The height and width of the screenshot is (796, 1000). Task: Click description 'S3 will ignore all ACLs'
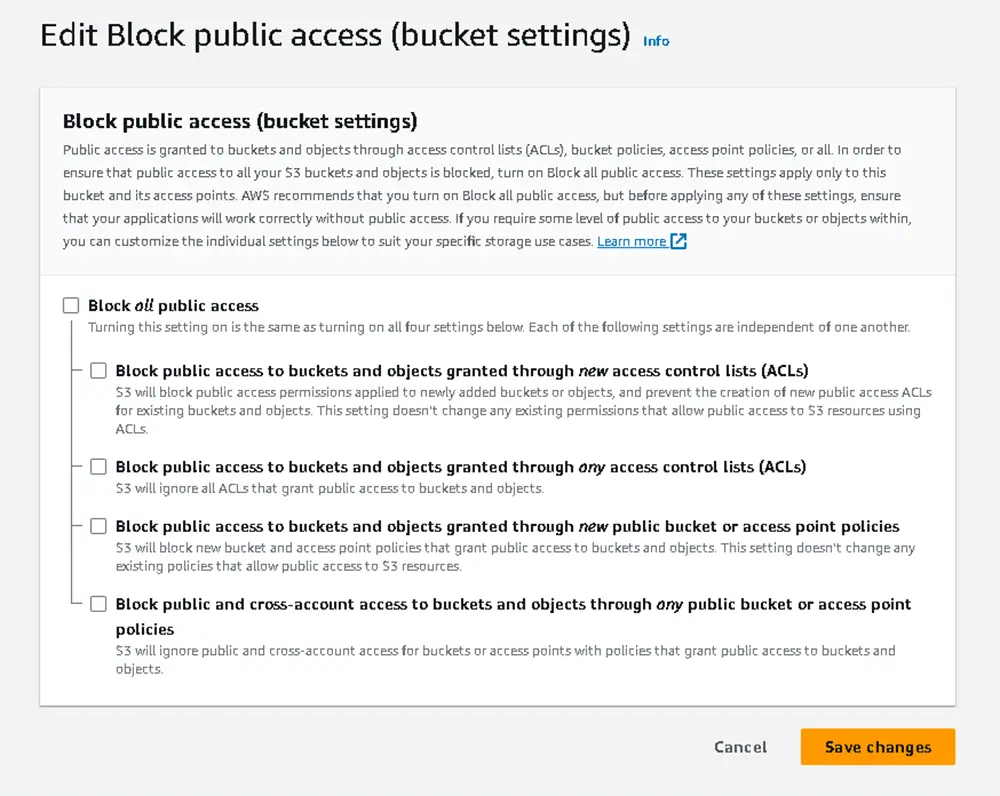pos(330,489)
